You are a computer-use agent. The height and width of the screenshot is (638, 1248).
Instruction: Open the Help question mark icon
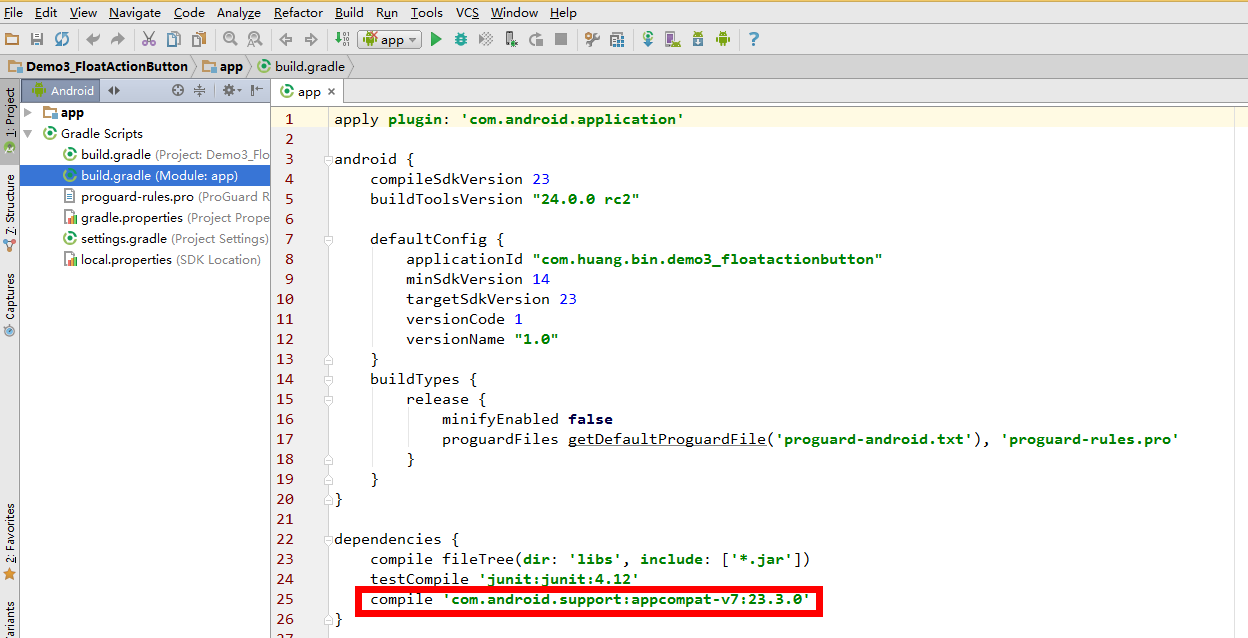753,39
